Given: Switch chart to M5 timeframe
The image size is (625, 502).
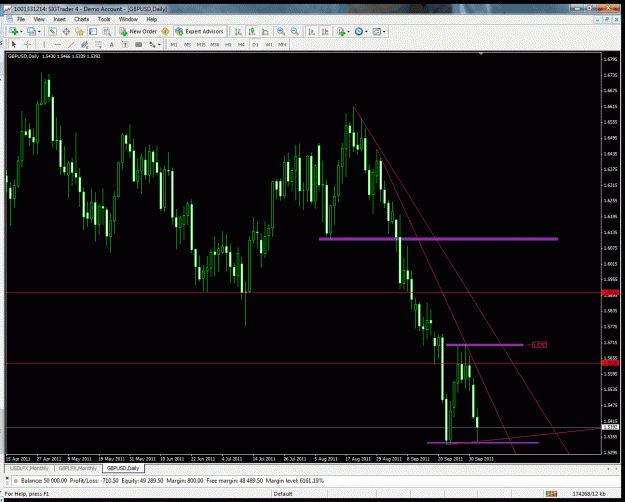Looking at the screenshot, I should click(187, 45).
